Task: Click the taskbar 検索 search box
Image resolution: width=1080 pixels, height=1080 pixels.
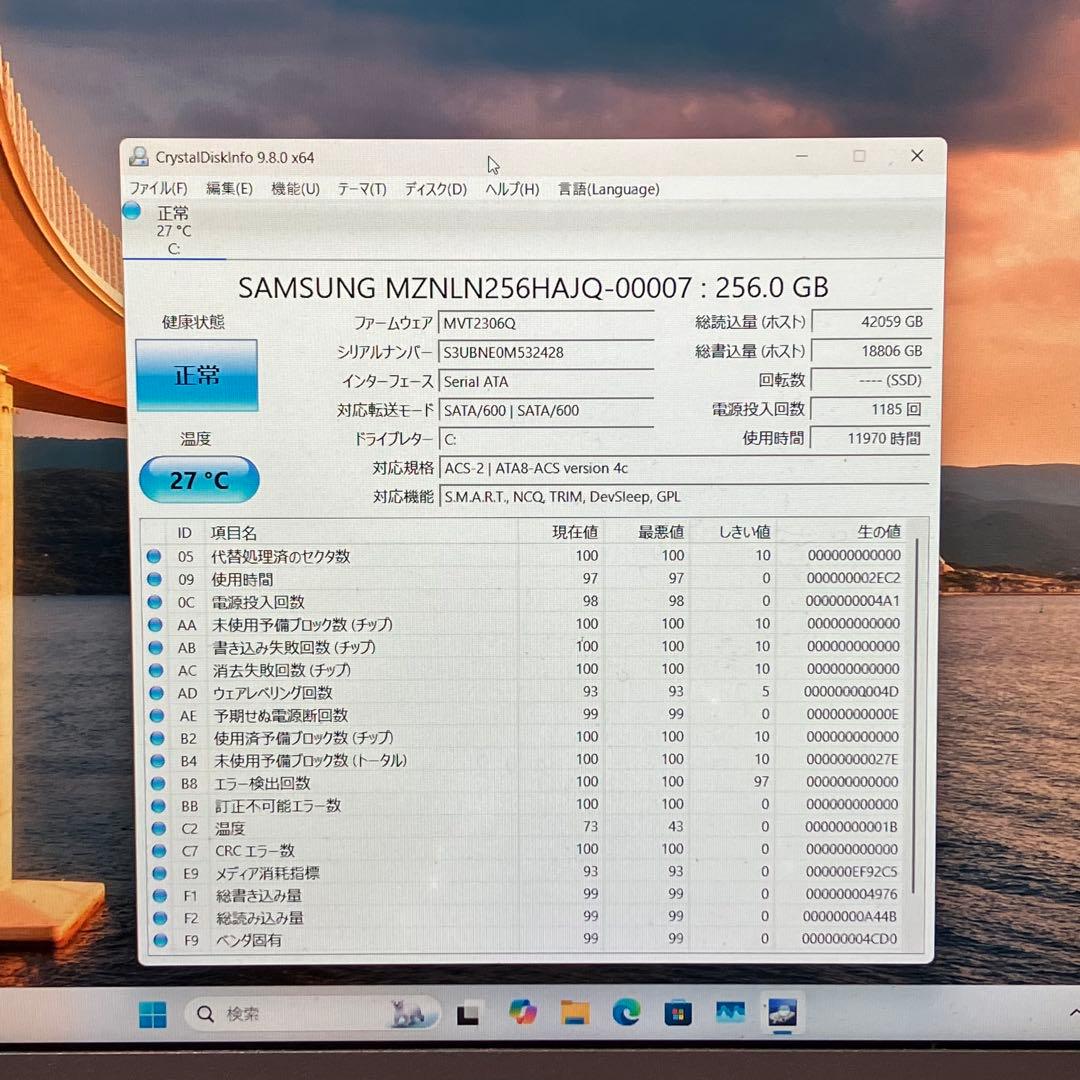Action: pos(311,1014)
